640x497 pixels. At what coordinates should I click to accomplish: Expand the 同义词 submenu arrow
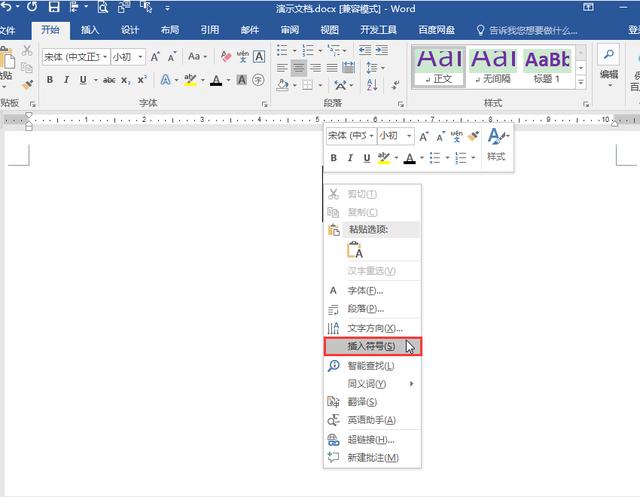(x=411, y=384)
